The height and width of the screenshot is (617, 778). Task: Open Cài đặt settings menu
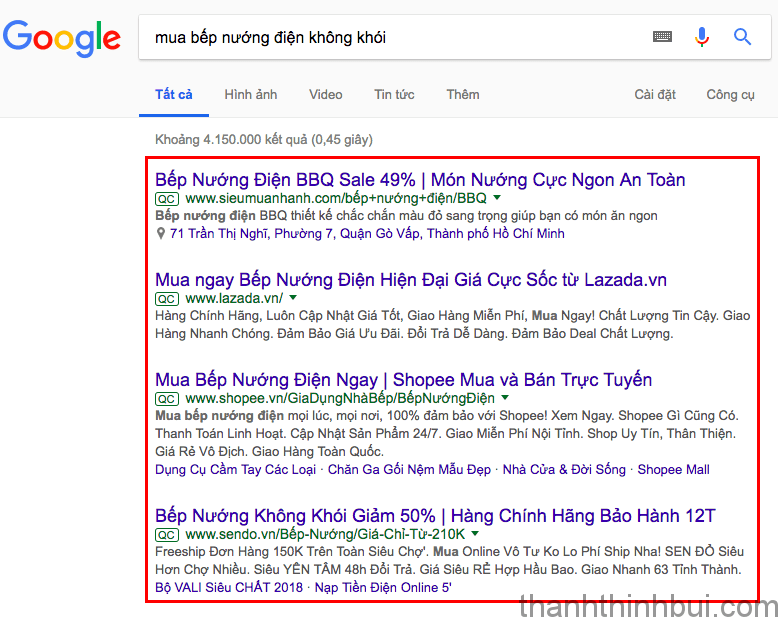[655, 95]
